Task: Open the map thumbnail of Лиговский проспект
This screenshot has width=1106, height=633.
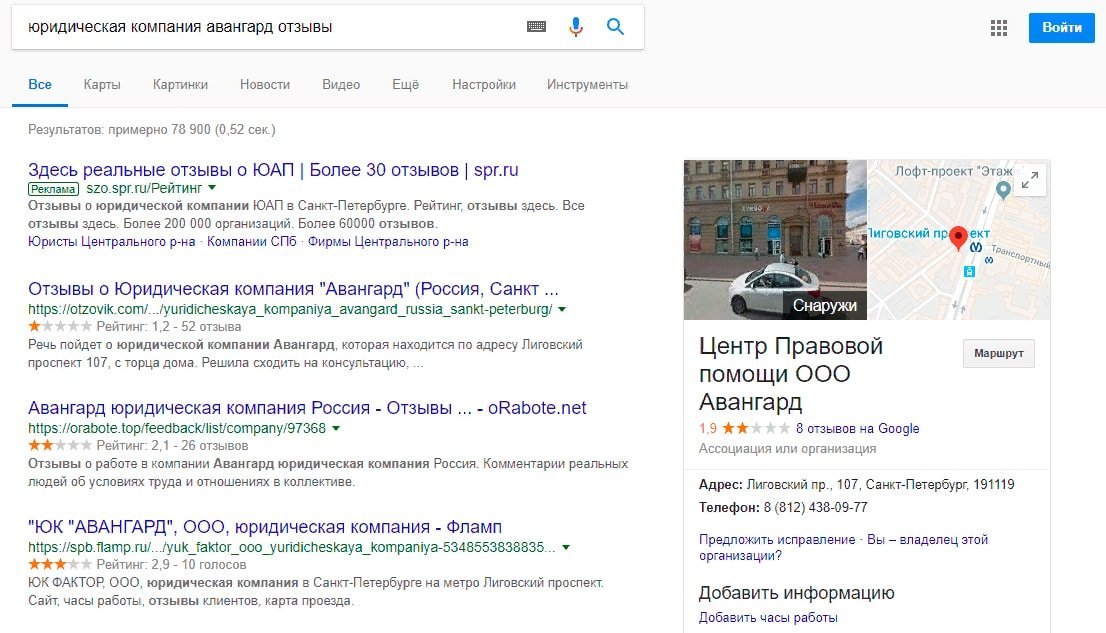Action: click(x=959, y=240)
